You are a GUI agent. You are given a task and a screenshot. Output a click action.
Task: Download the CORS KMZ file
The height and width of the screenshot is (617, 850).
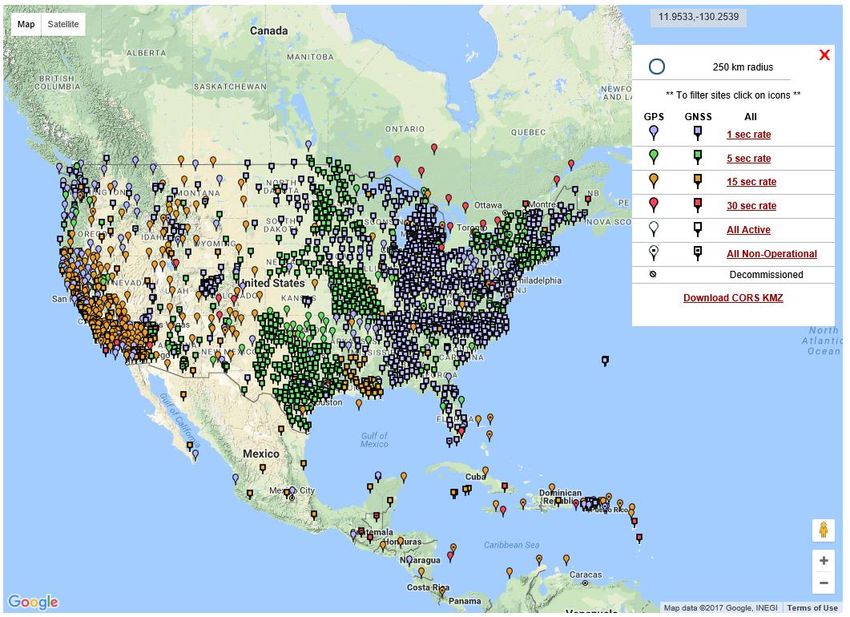733,298
